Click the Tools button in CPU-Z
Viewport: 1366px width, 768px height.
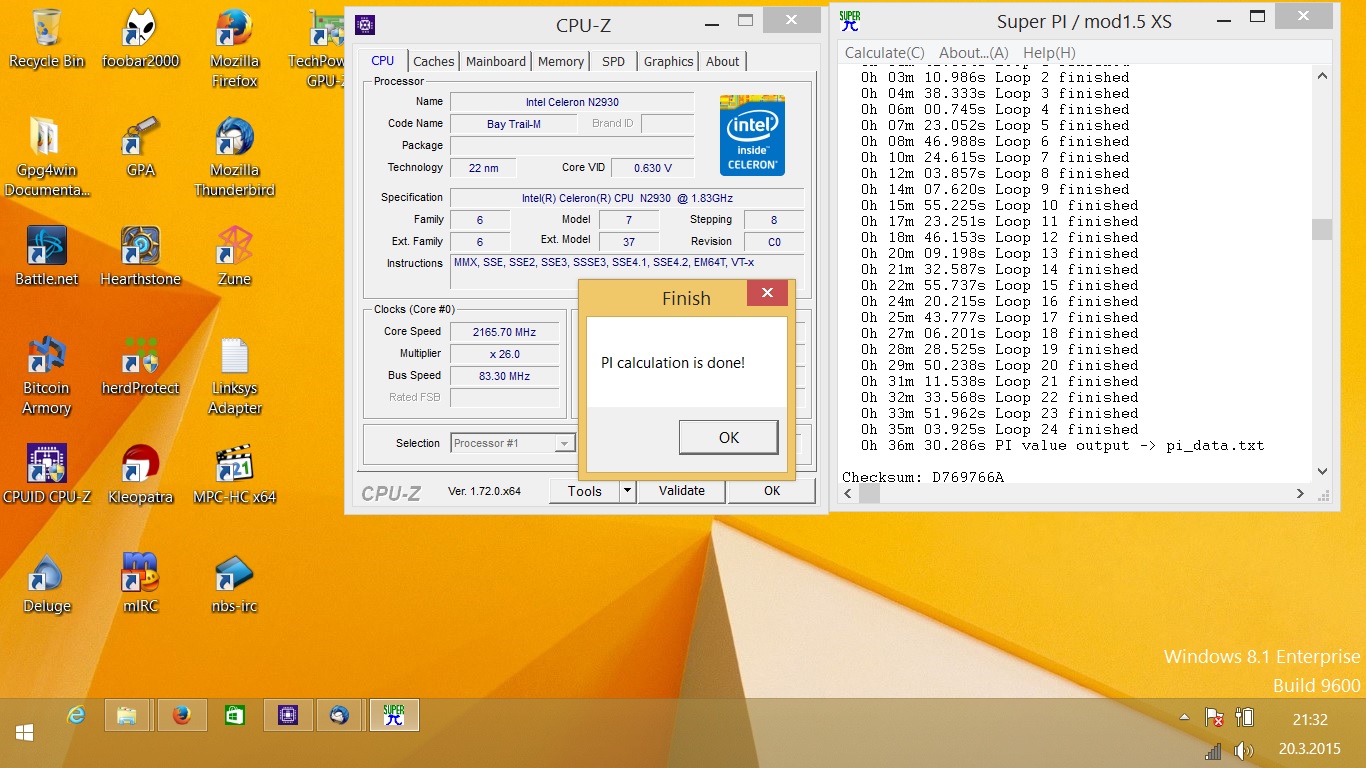(x=584, y=490)
